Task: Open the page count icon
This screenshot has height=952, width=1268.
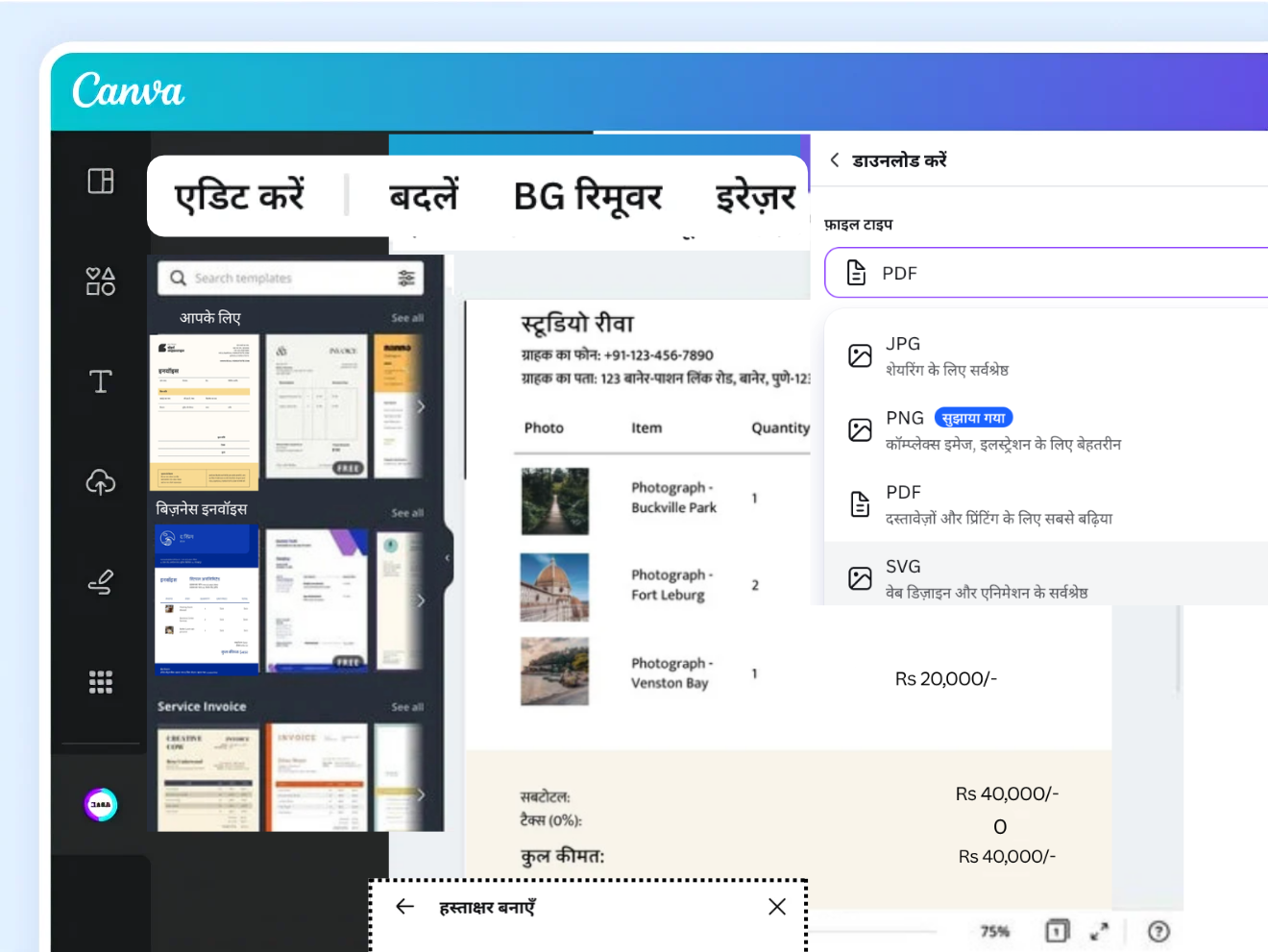Action: pyautogui.click(x=1057, y=931)
